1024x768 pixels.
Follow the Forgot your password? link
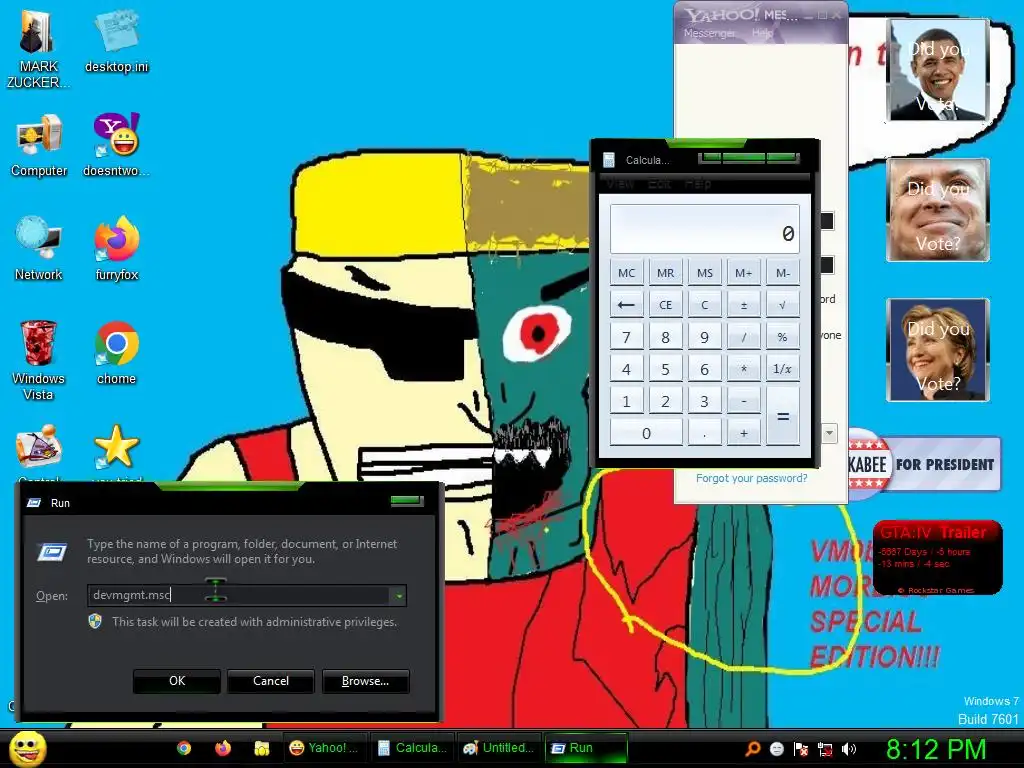(x=752, y=478)
